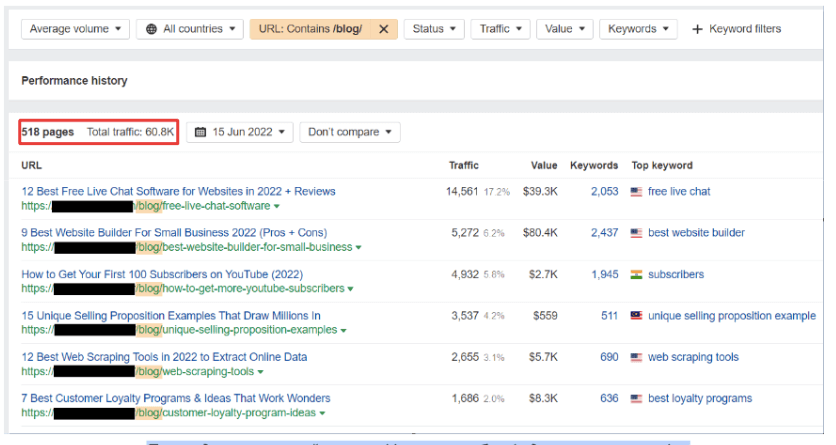Open the Average volume dropdown

pos(75,29)
